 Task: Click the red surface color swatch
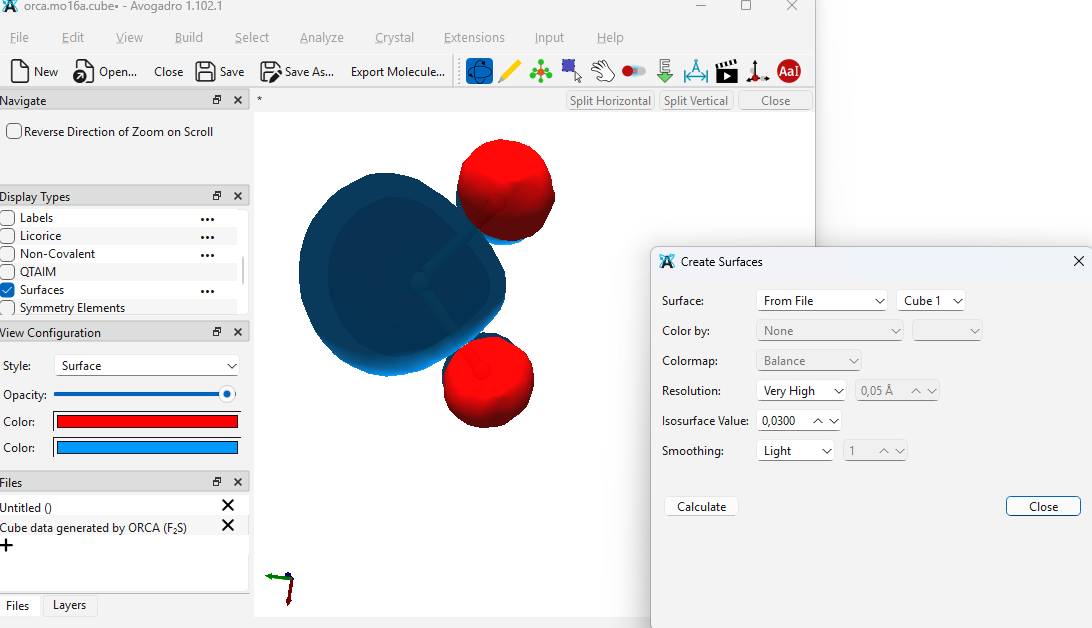coord(147,422)
